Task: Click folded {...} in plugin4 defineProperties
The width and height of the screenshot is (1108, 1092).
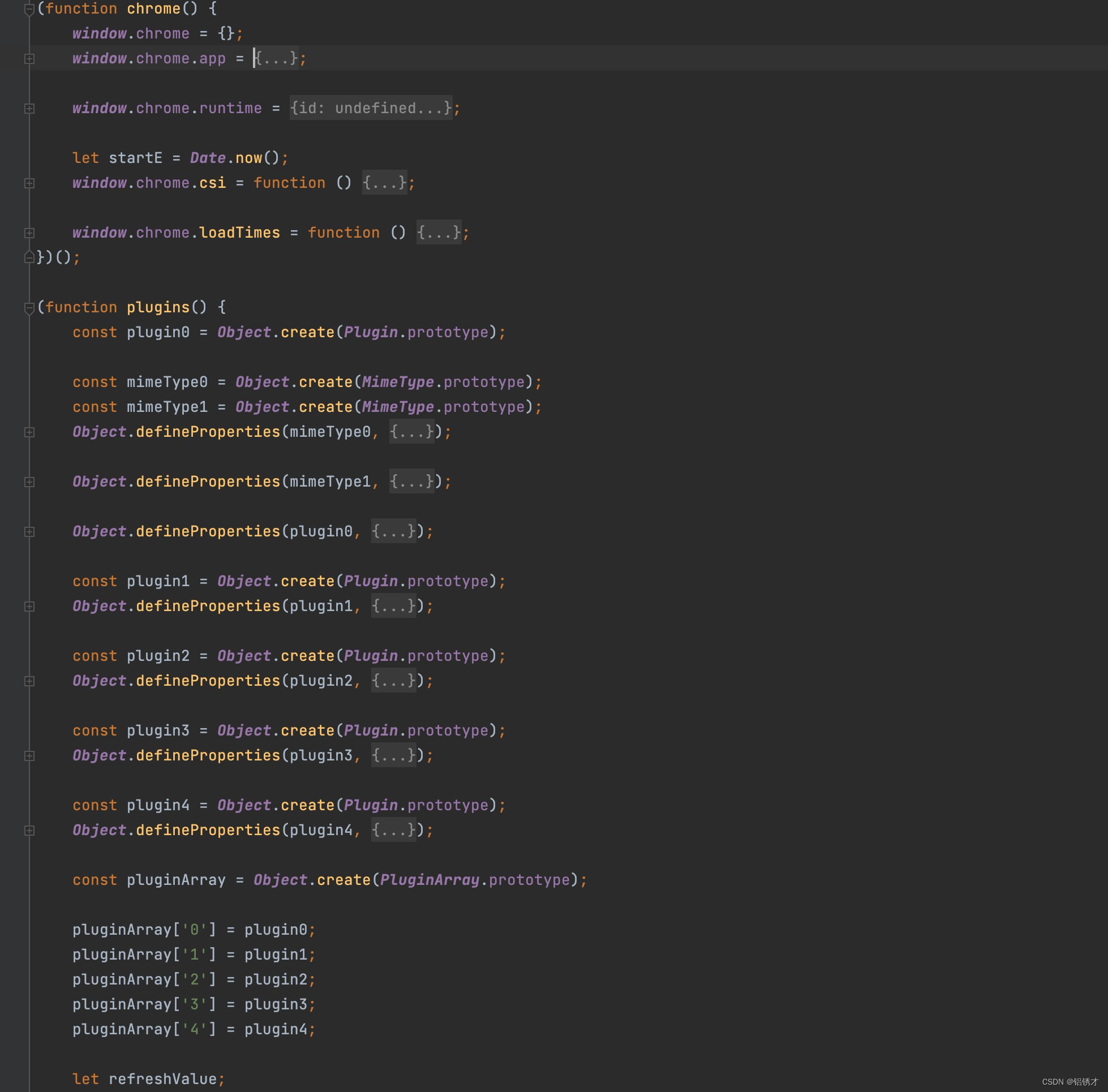Action: pyautogui.click(x=394, y=830)
